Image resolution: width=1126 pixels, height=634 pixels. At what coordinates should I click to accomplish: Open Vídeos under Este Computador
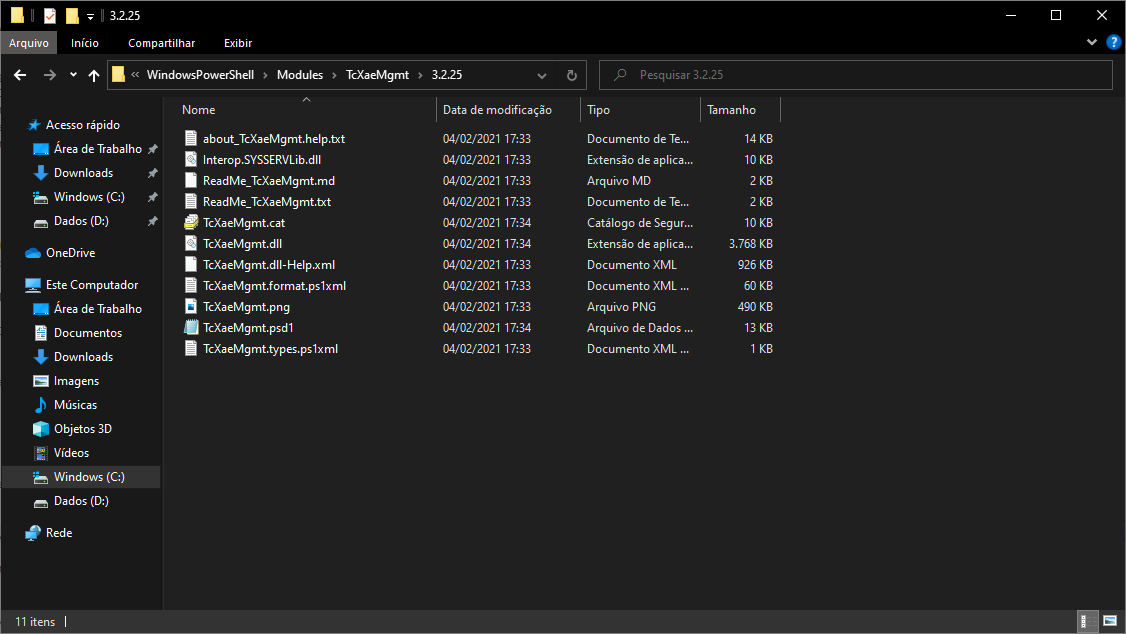[x=71, y=453]
